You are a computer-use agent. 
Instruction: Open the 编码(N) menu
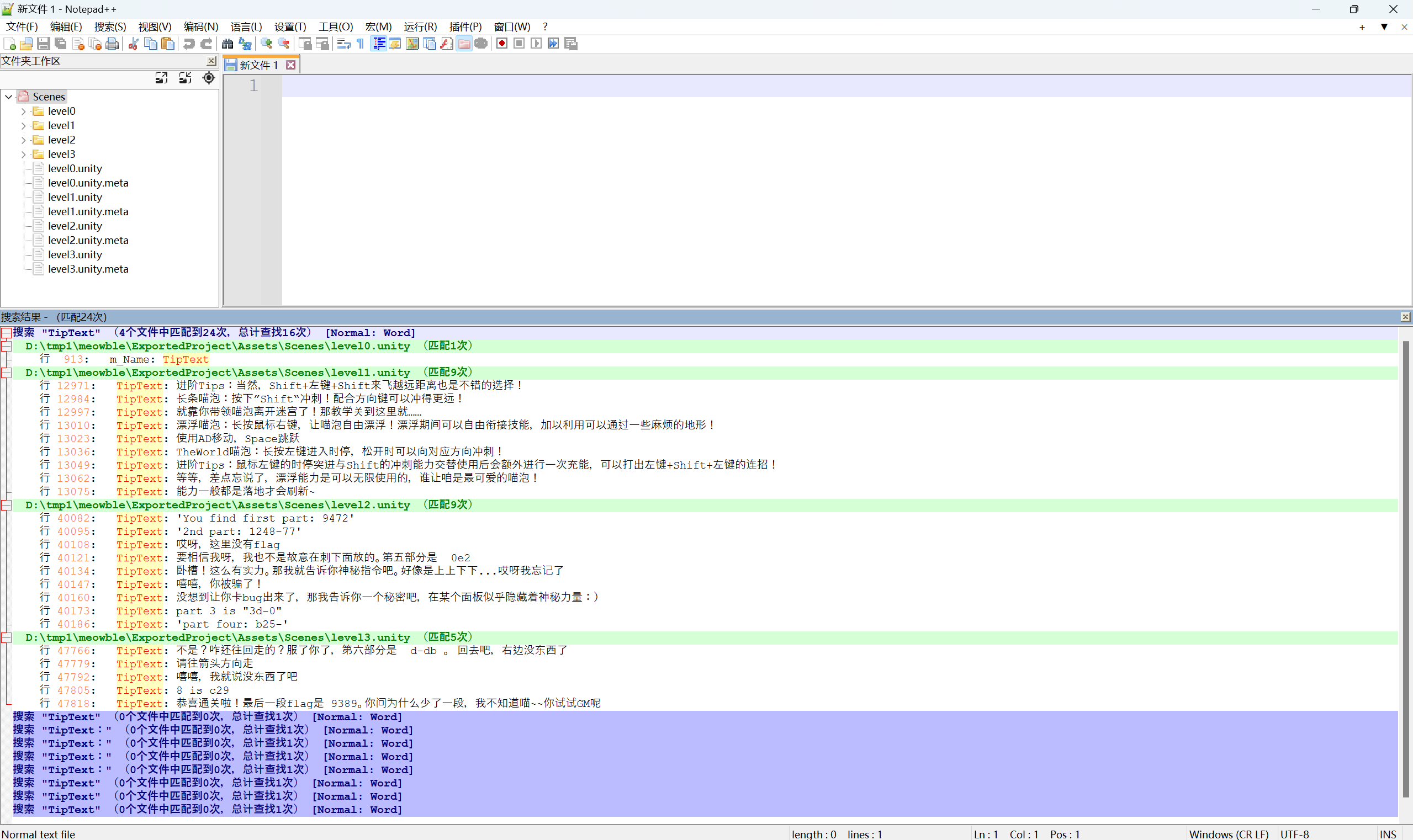[201, 26]
